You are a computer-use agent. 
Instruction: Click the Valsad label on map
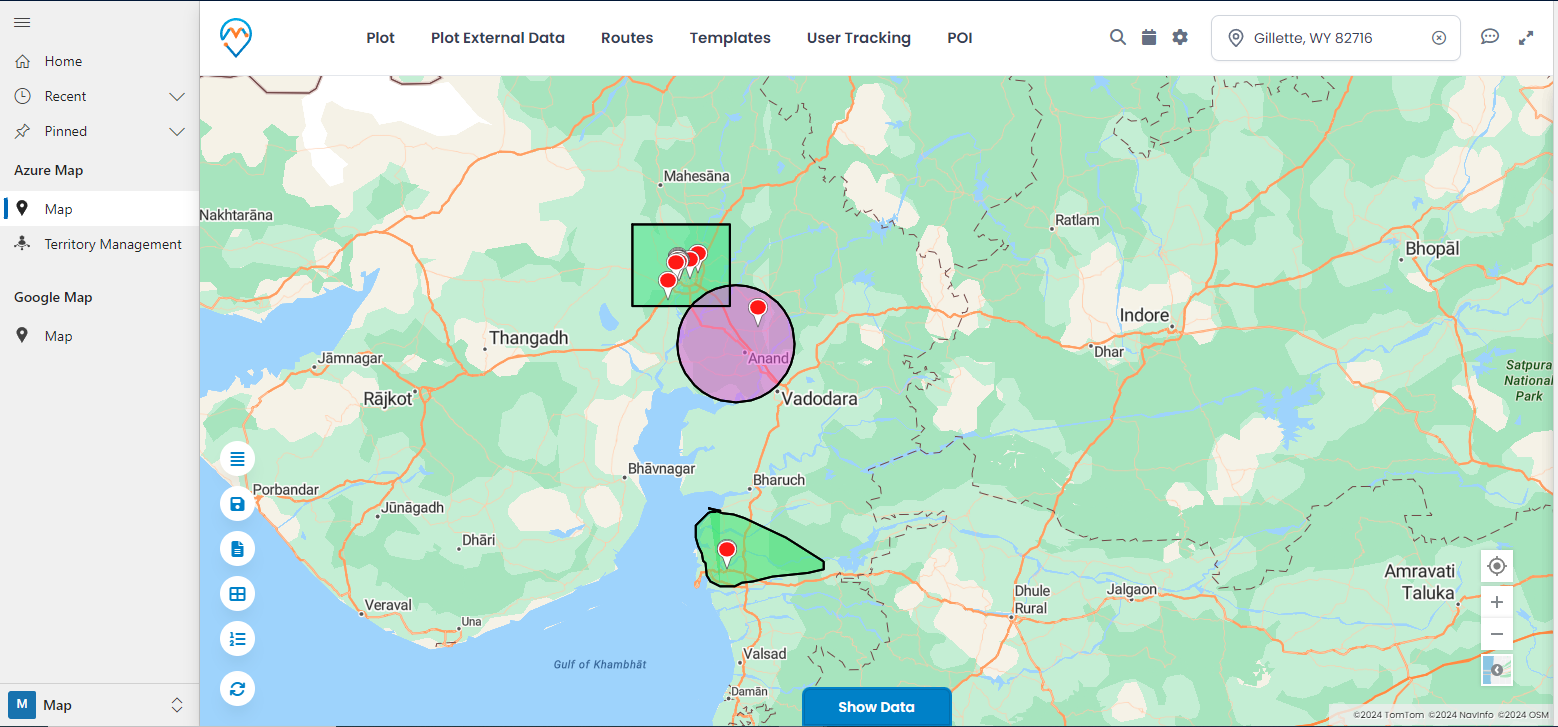[765, 654]
